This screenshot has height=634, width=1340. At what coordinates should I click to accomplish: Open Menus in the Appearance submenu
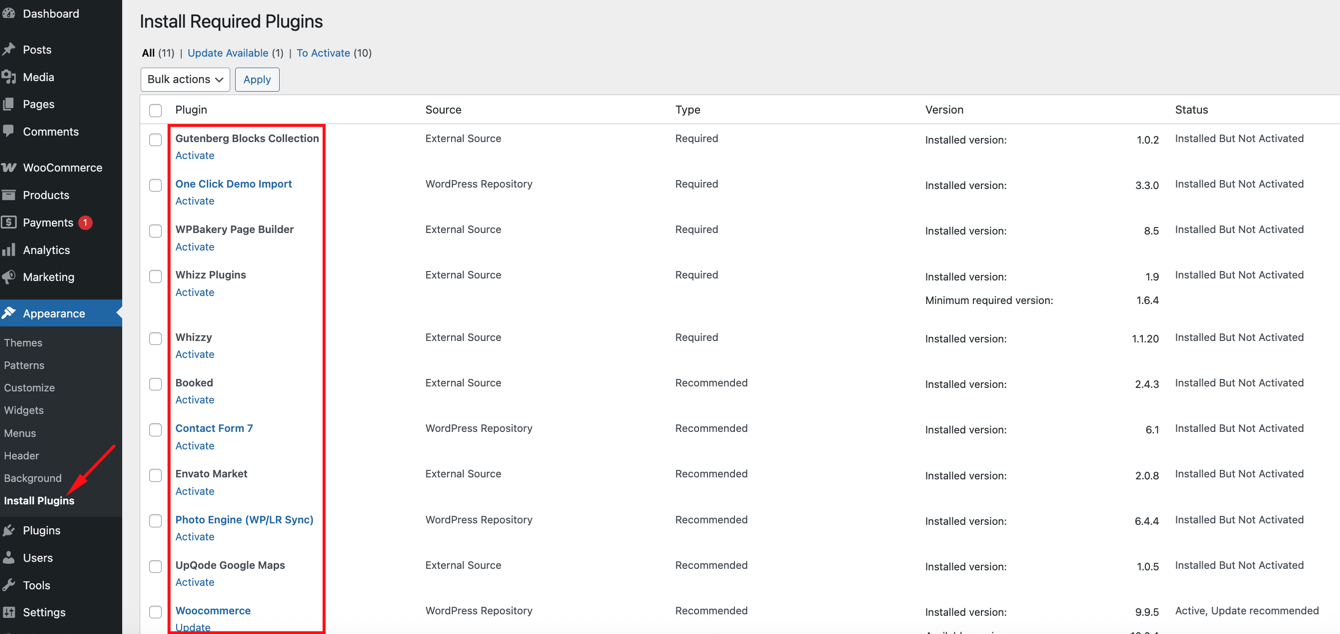click(x=20, y=433)
